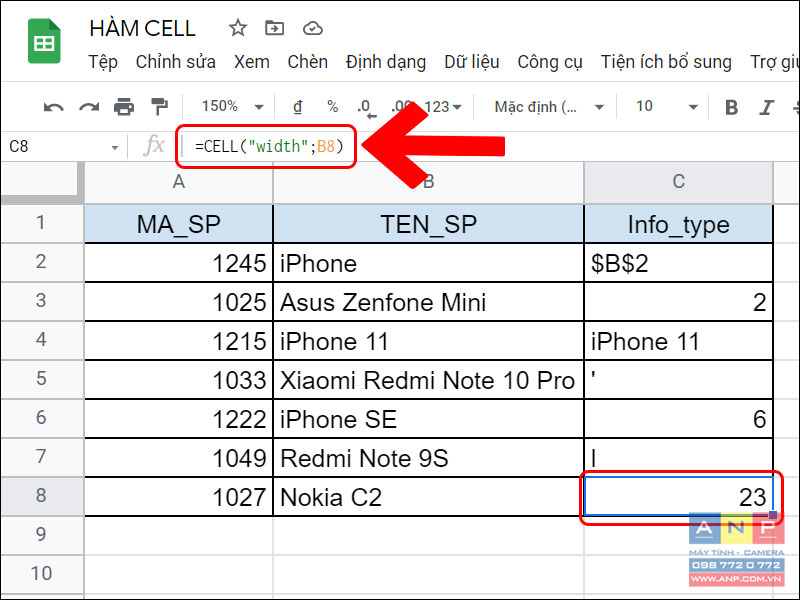This screenshot has height=600, width=800.
Task: Decrease decimal places
Action: coord(366,108)
